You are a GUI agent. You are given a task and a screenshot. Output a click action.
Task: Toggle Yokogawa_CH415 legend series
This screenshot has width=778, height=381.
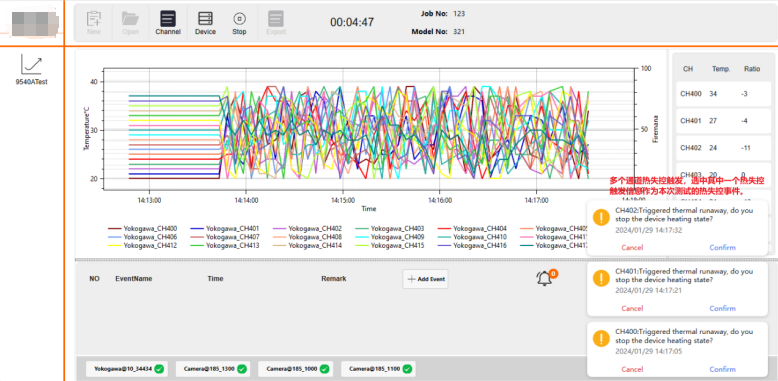click(x=390, y=246)
